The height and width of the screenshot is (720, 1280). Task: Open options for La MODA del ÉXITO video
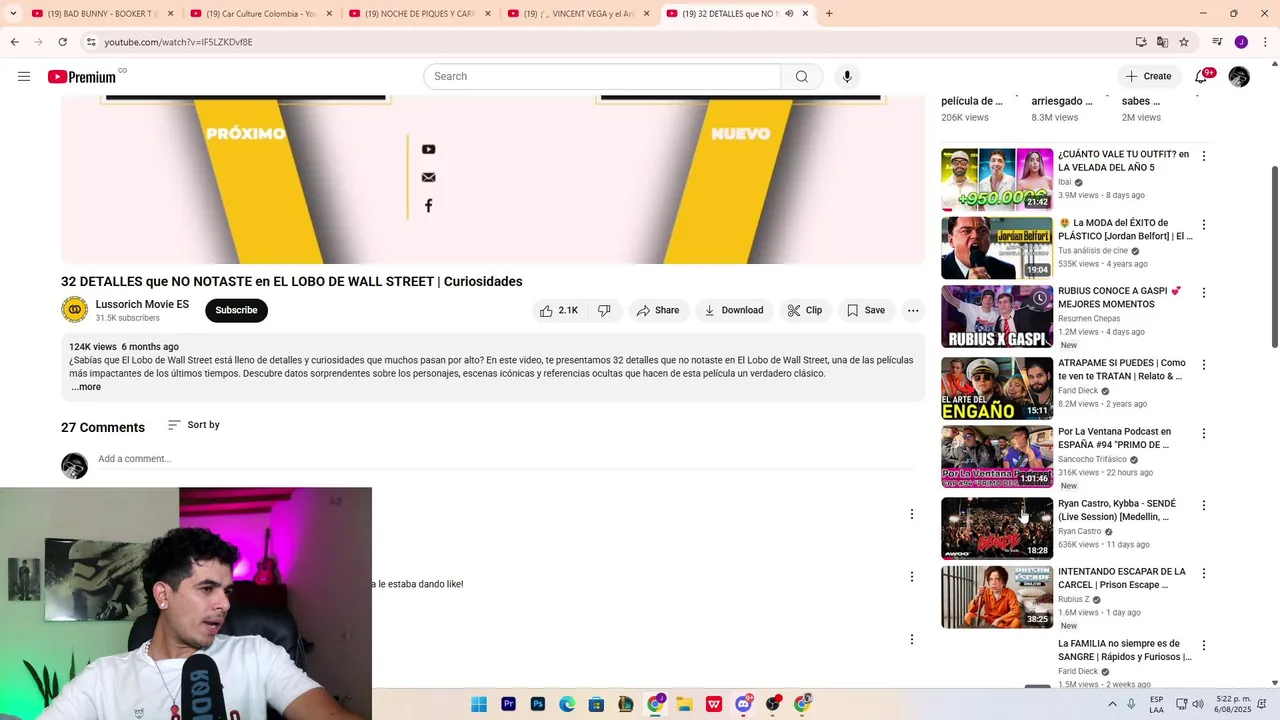(x=1204, y=225)
